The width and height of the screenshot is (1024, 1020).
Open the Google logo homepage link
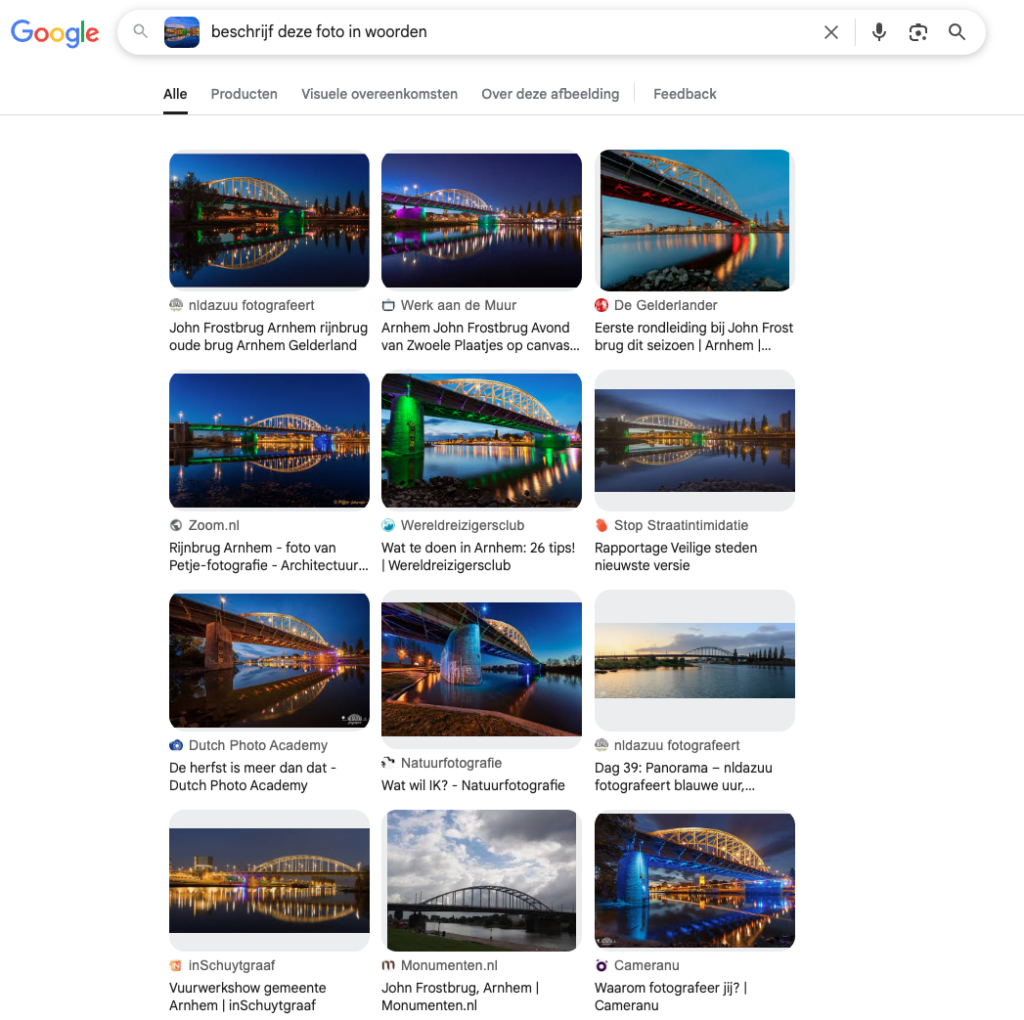click(55, 32)
